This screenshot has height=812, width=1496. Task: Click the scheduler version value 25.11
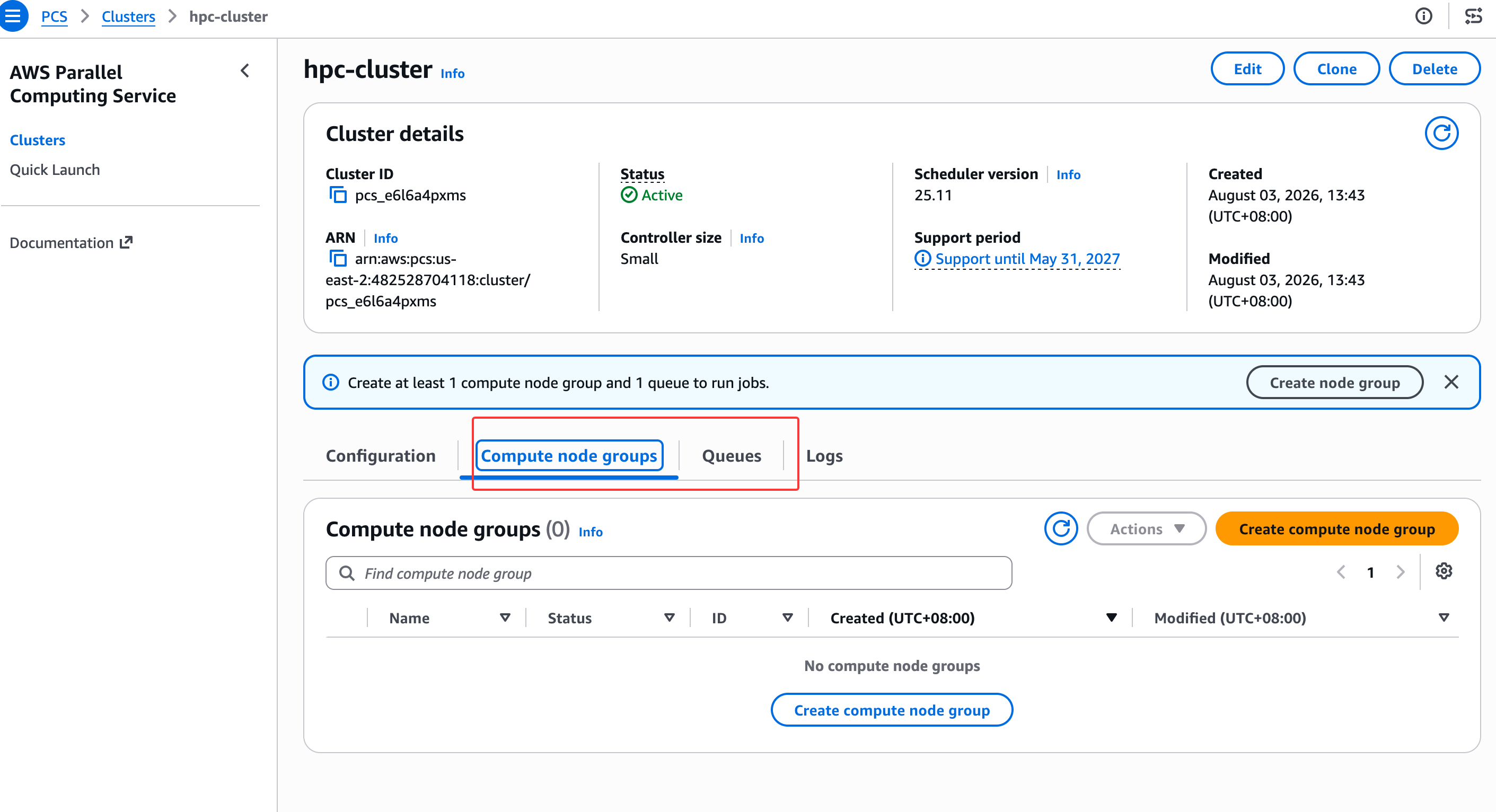coord(932,195)
